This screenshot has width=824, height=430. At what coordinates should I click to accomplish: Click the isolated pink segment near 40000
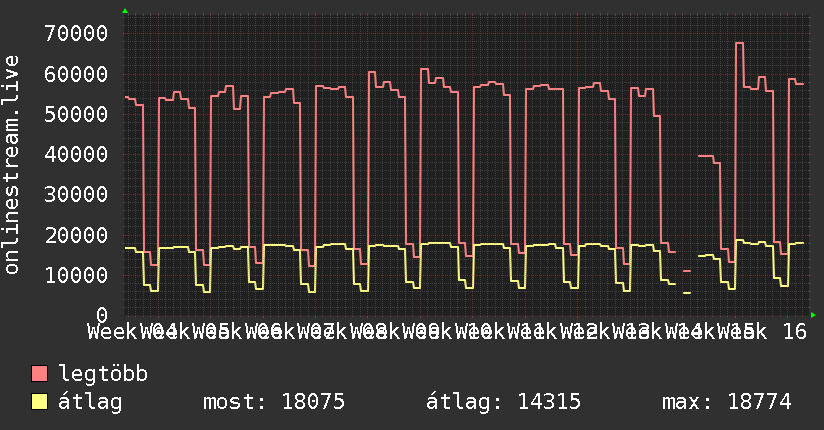click(706, 156)
